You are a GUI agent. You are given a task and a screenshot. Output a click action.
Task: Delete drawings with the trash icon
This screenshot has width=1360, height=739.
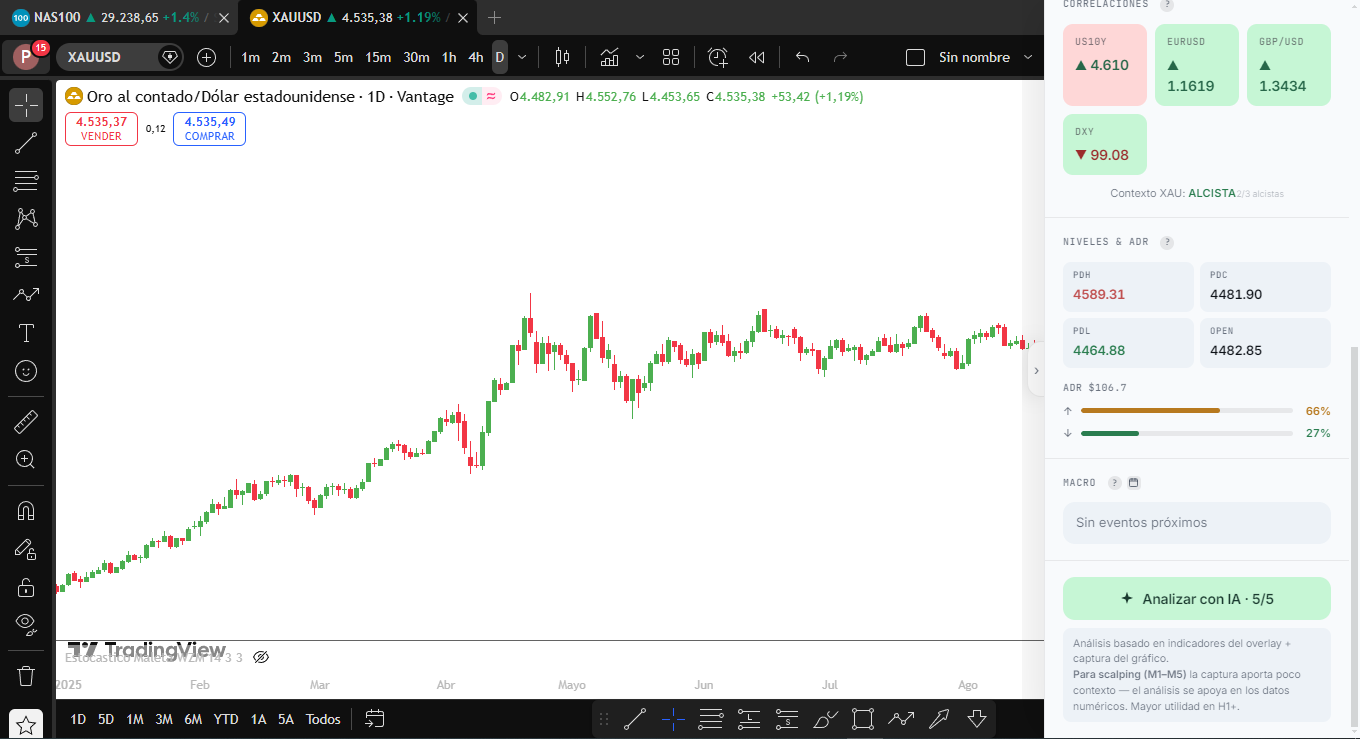[x=26, y=675]
